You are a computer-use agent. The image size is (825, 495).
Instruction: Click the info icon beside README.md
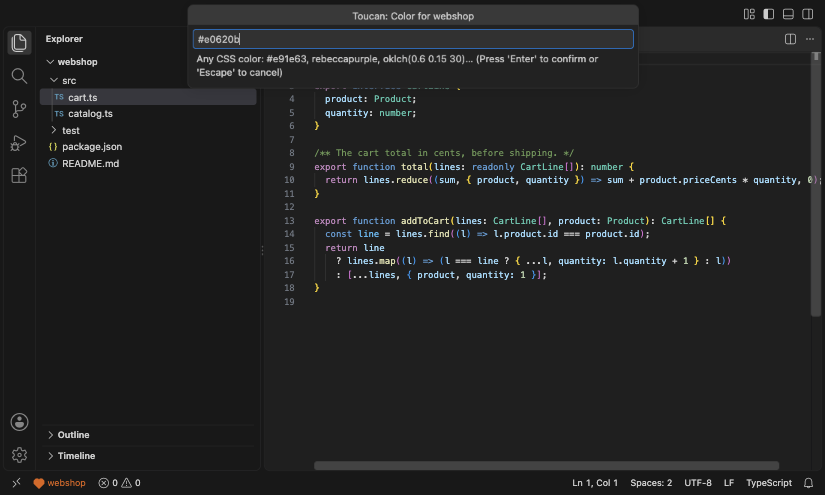pos(53,163)
